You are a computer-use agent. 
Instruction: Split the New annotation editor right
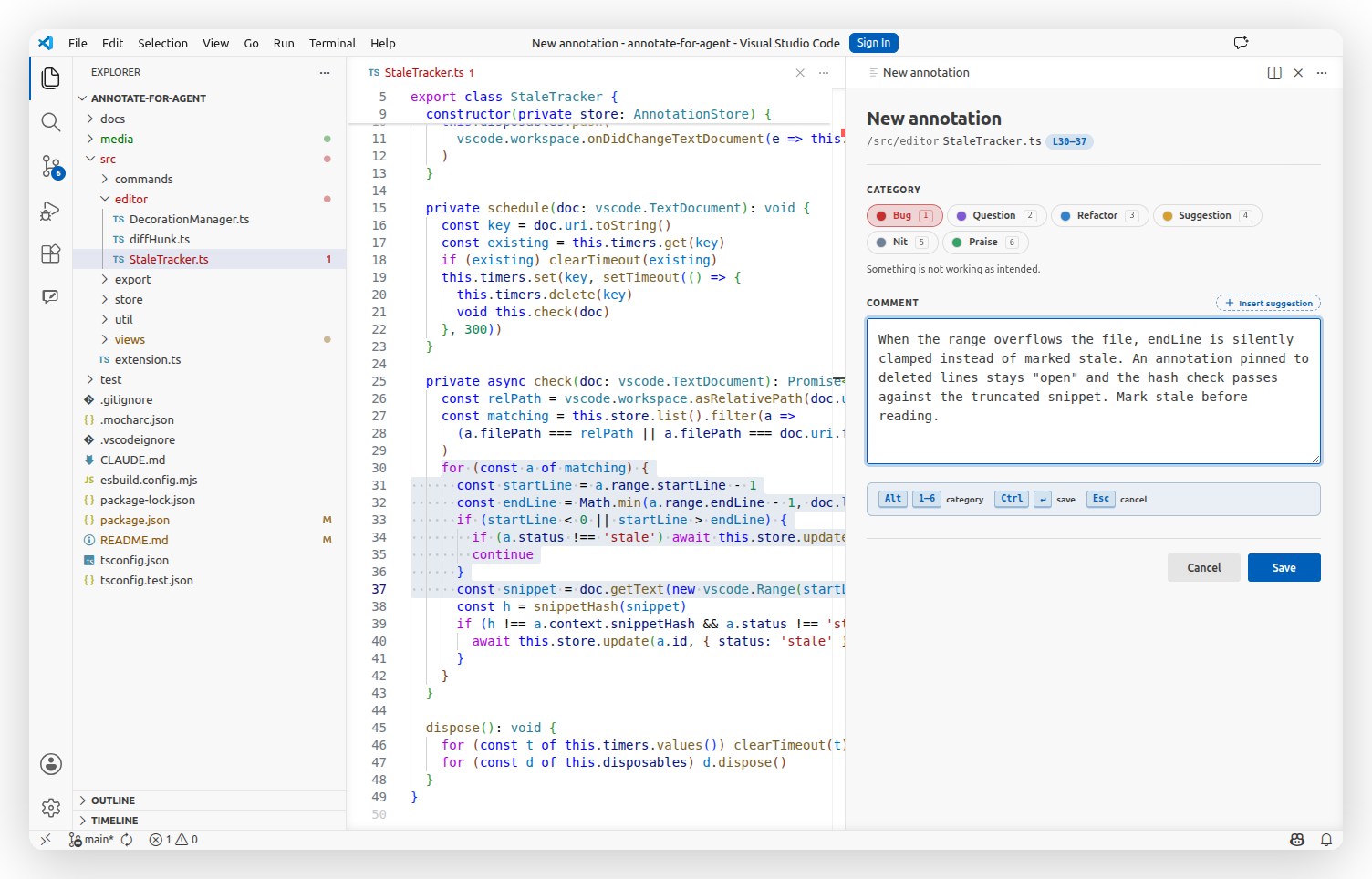click(1274, 73)
